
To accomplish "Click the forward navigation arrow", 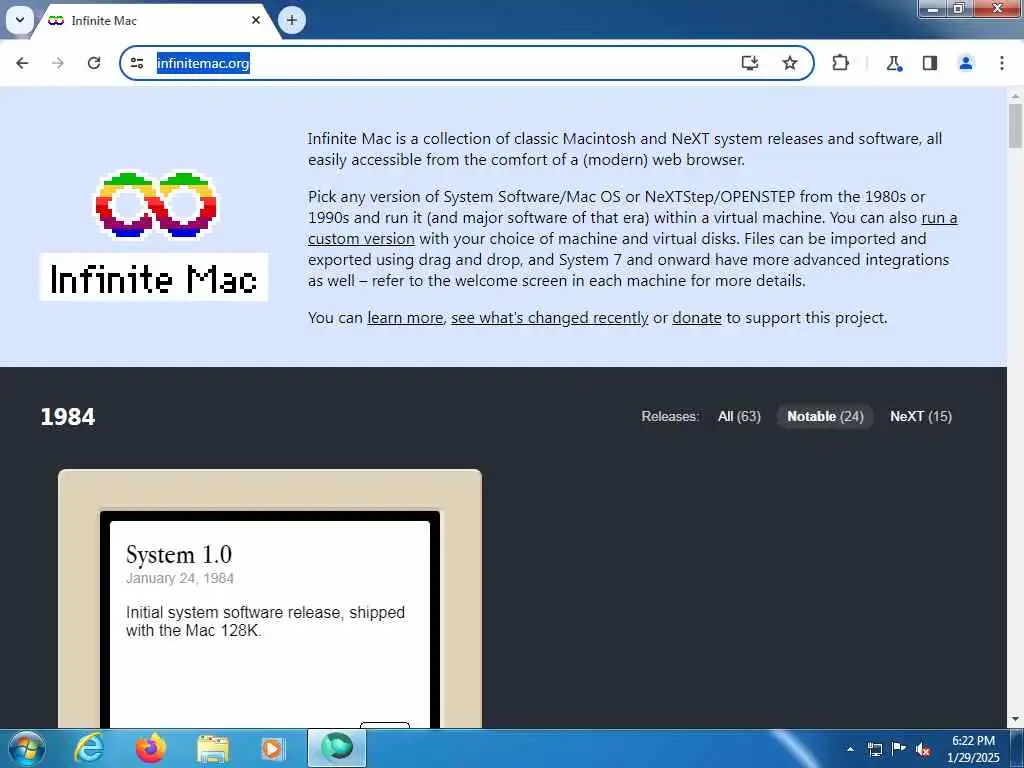I will [58, 63].
